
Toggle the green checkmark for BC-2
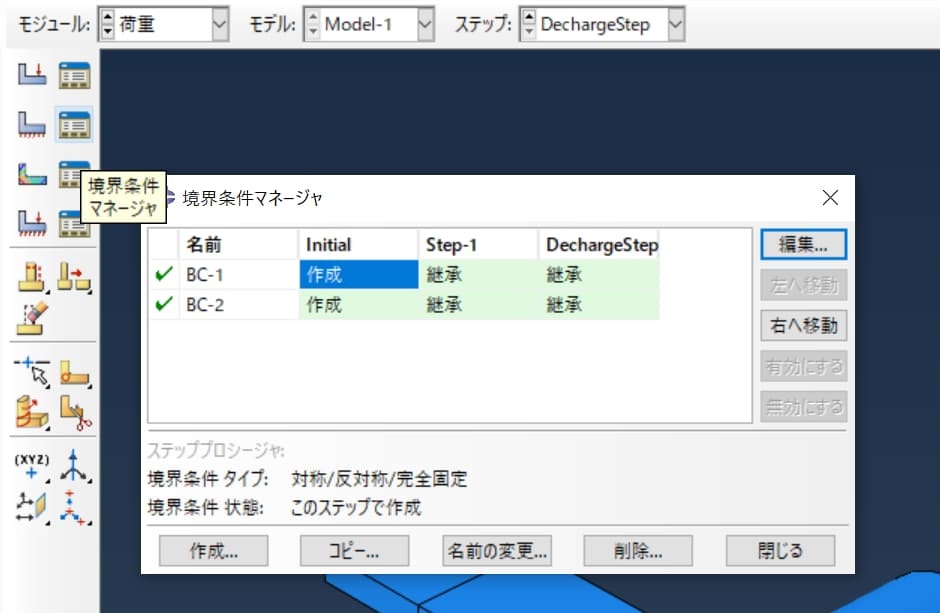[163, 304]
